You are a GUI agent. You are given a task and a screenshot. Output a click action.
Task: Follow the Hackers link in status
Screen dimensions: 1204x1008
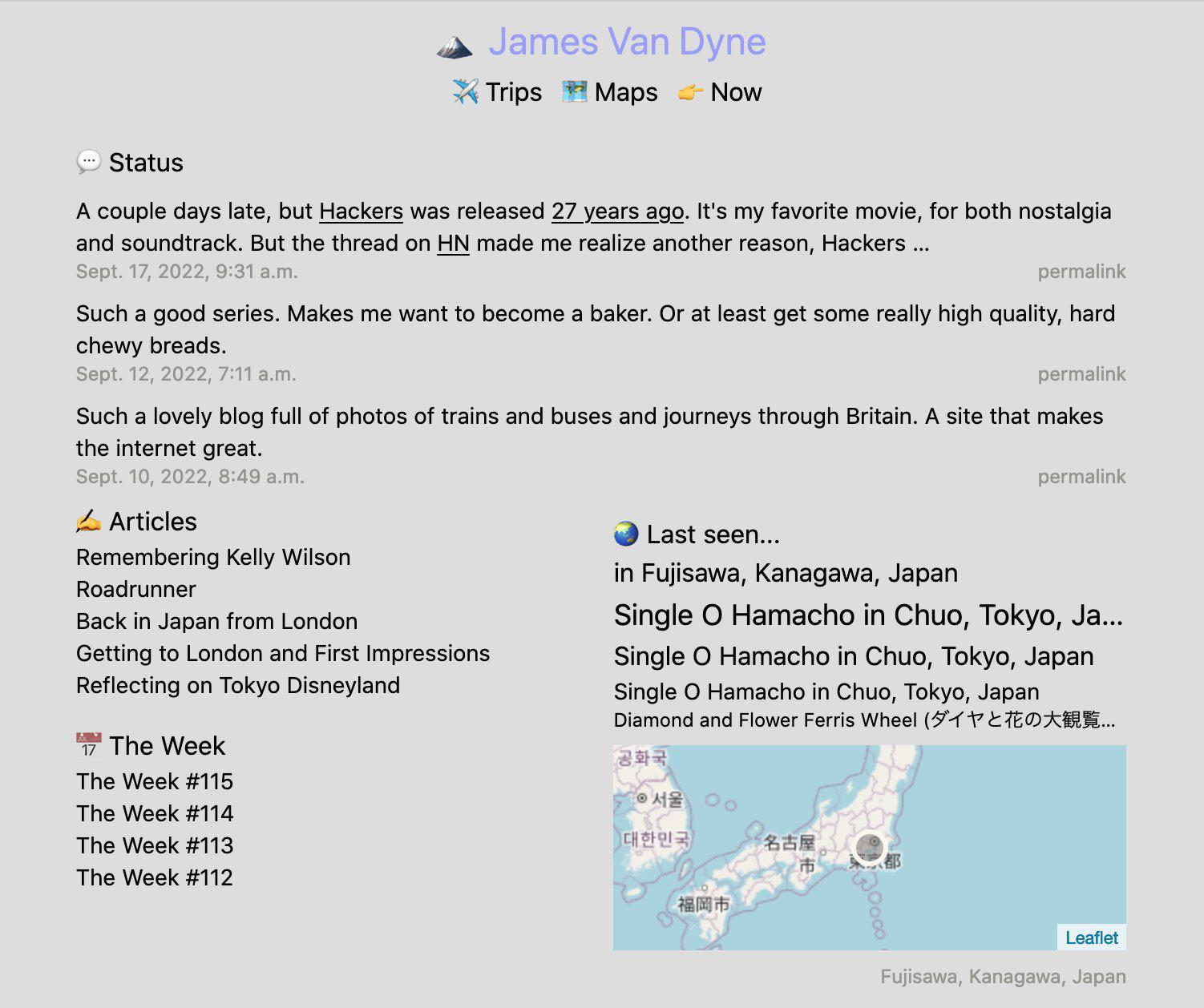[361, 212]
